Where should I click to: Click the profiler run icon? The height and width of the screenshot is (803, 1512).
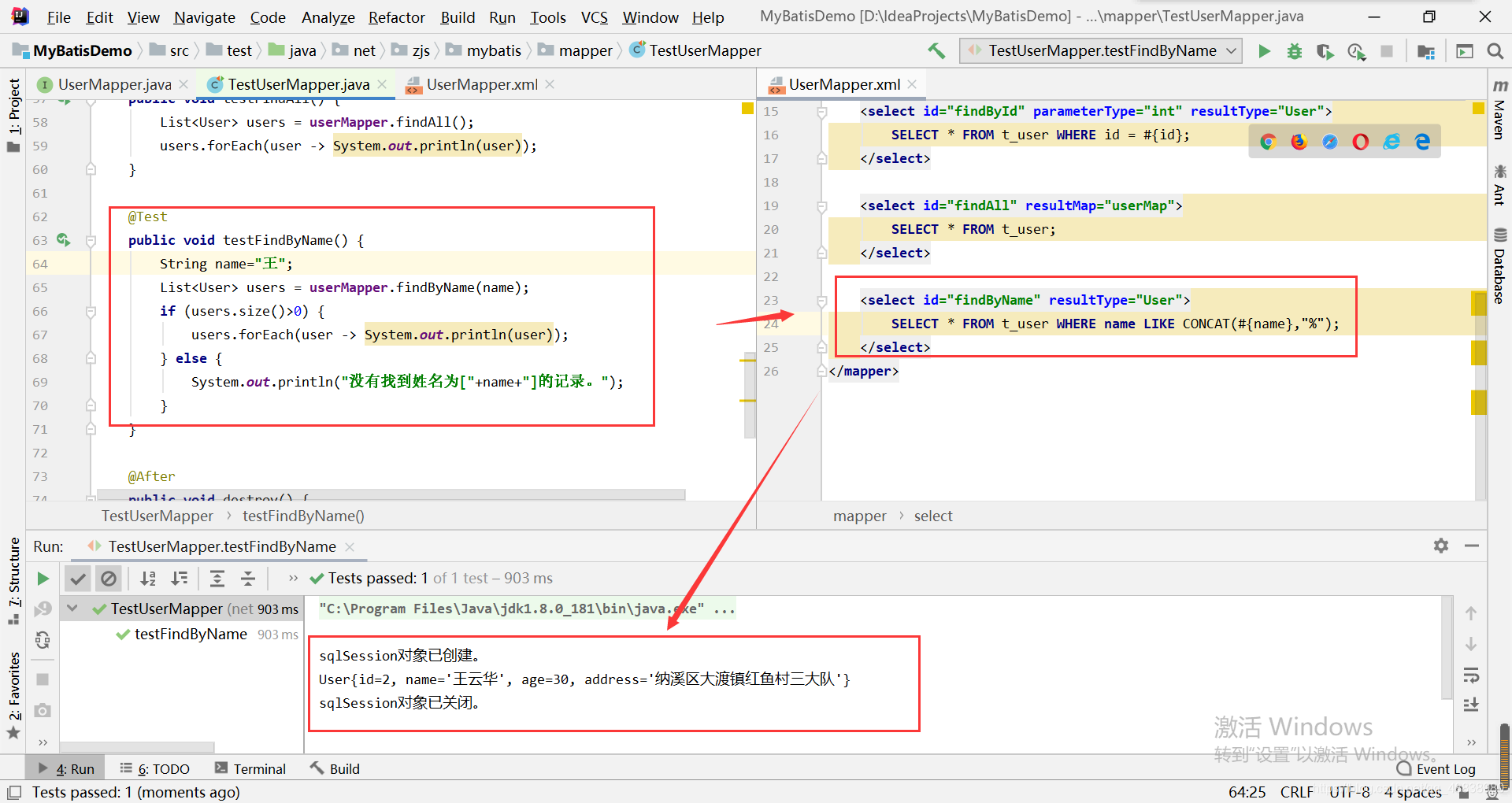[1356, 51]
